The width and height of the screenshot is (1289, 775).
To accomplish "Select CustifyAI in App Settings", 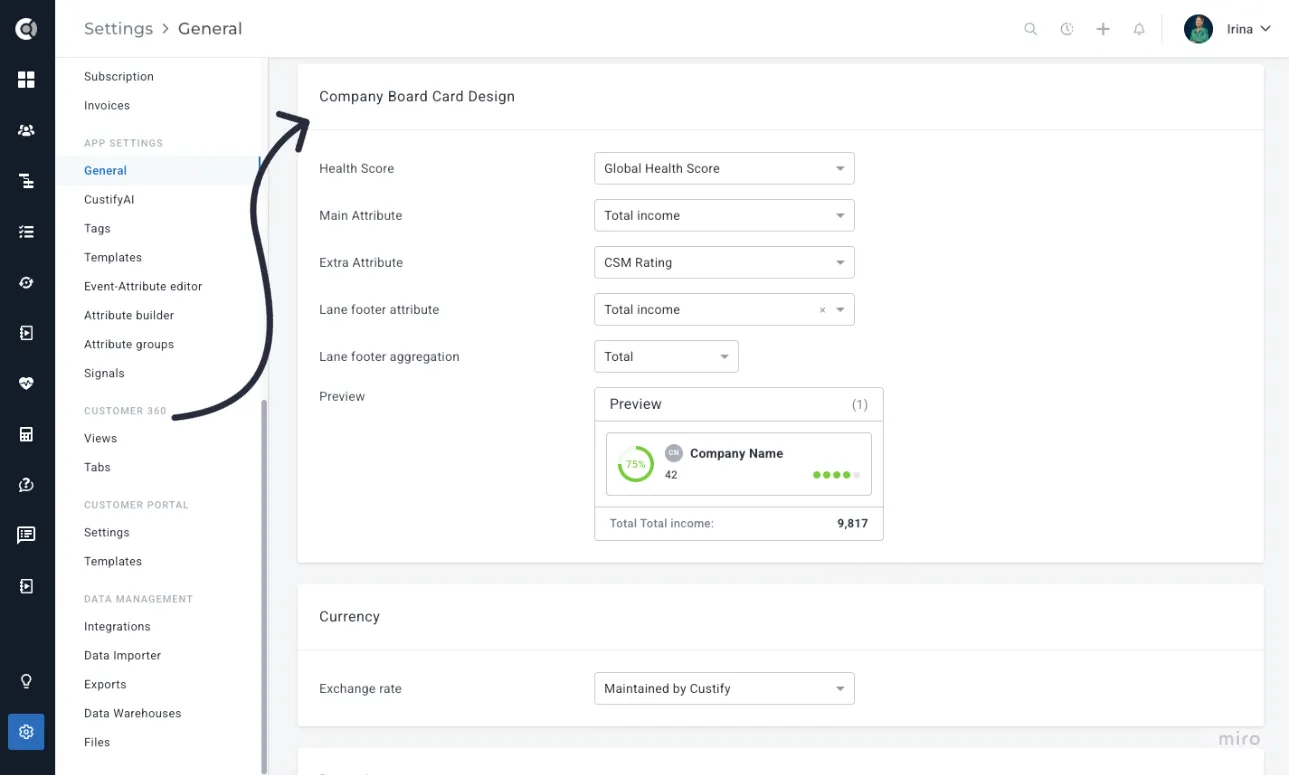I will pos(109,200).
